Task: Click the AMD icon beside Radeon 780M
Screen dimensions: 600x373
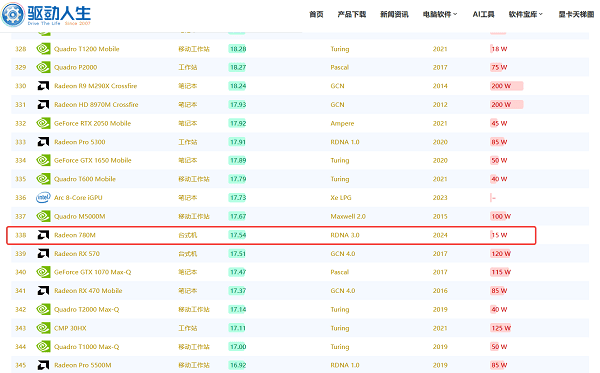Action: click(x=43, y=235)
